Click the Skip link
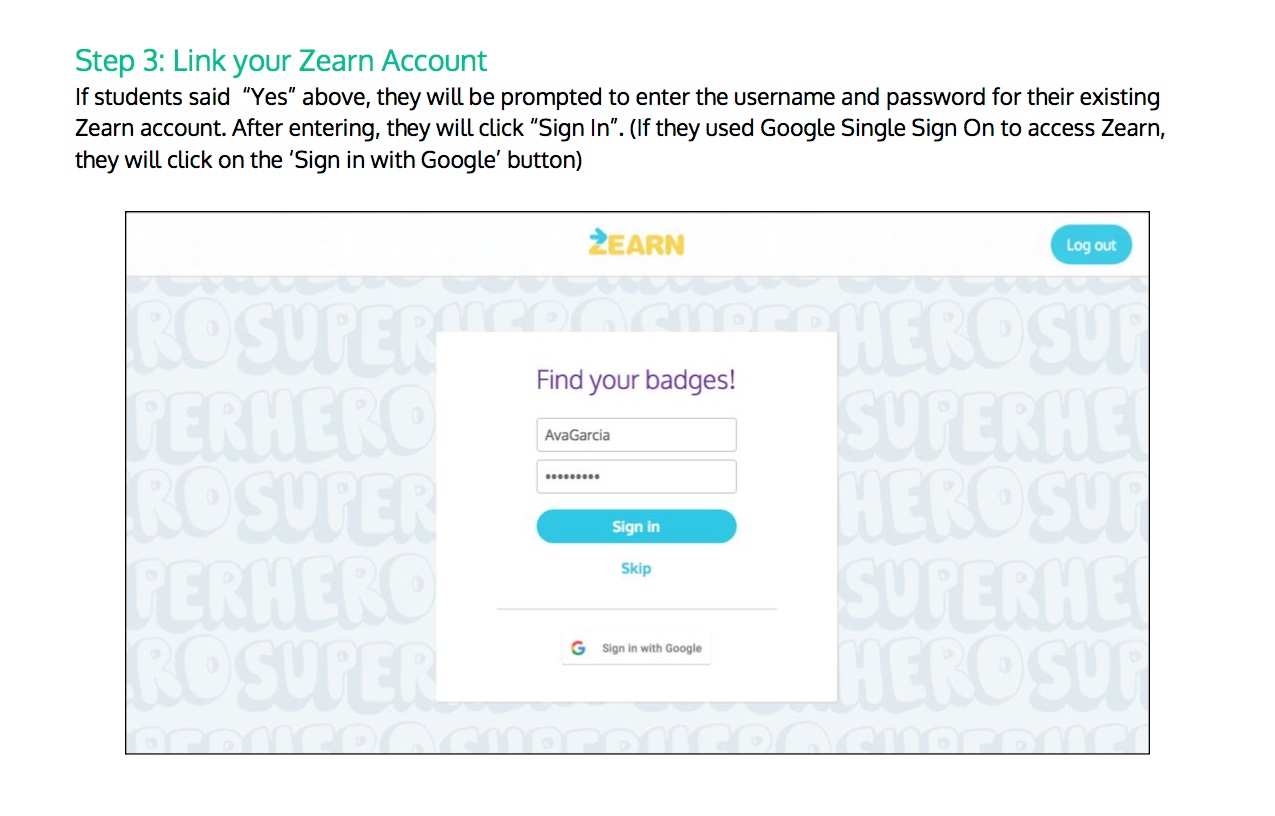1275x816 pixels. [636, 568]
